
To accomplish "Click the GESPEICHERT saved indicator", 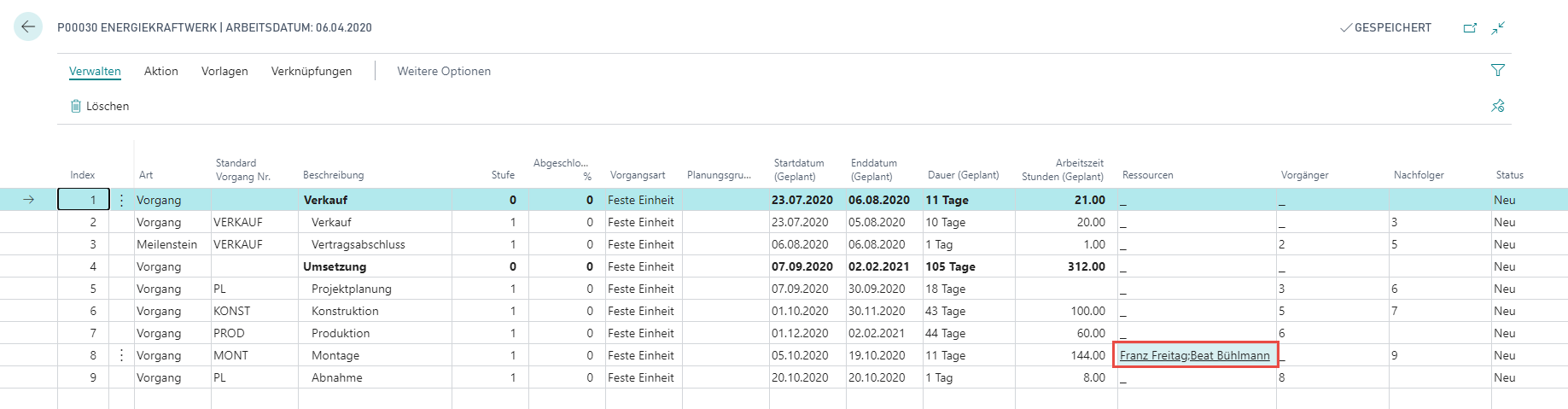I will click(1385, 28).
